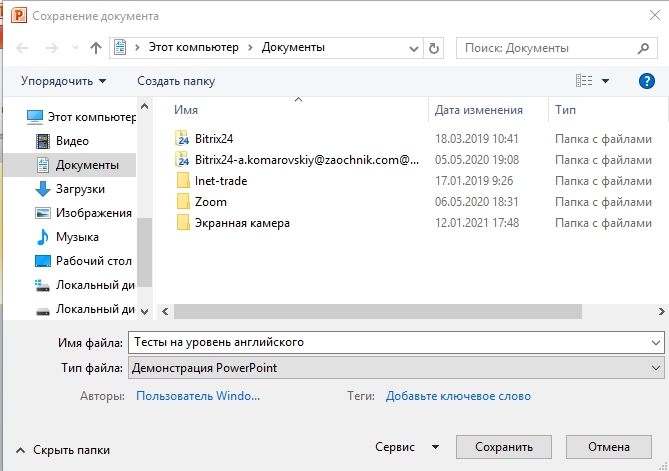The height and width of the screenshot is (471, 669).
Task: Open the Bitrix24 folder
Action: tap(214, 138)
